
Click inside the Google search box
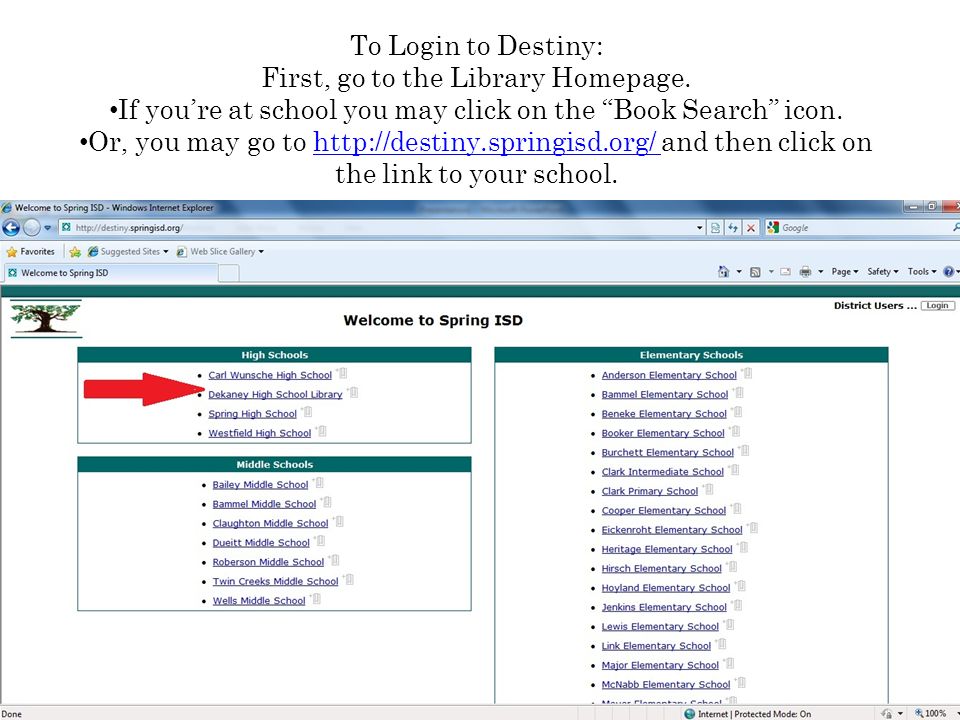pos(863,228)
